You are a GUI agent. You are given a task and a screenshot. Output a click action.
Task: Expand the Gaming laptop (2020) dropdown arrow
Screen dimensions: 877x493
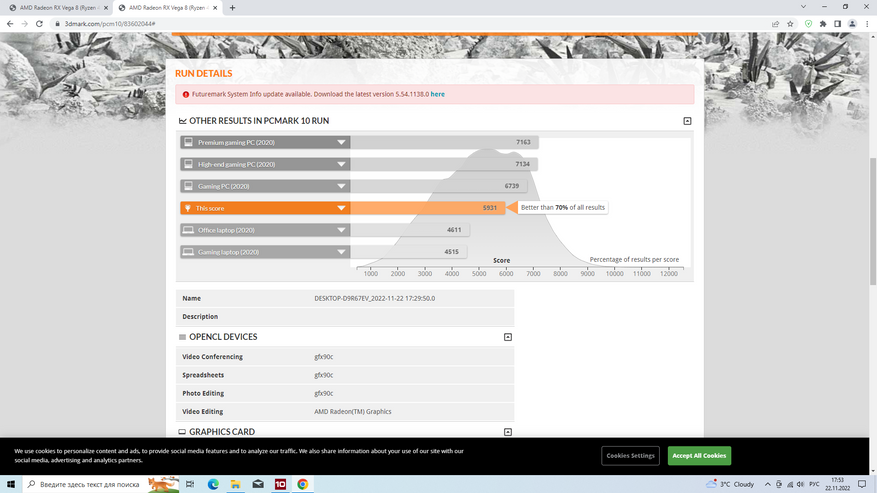(341, 252)
